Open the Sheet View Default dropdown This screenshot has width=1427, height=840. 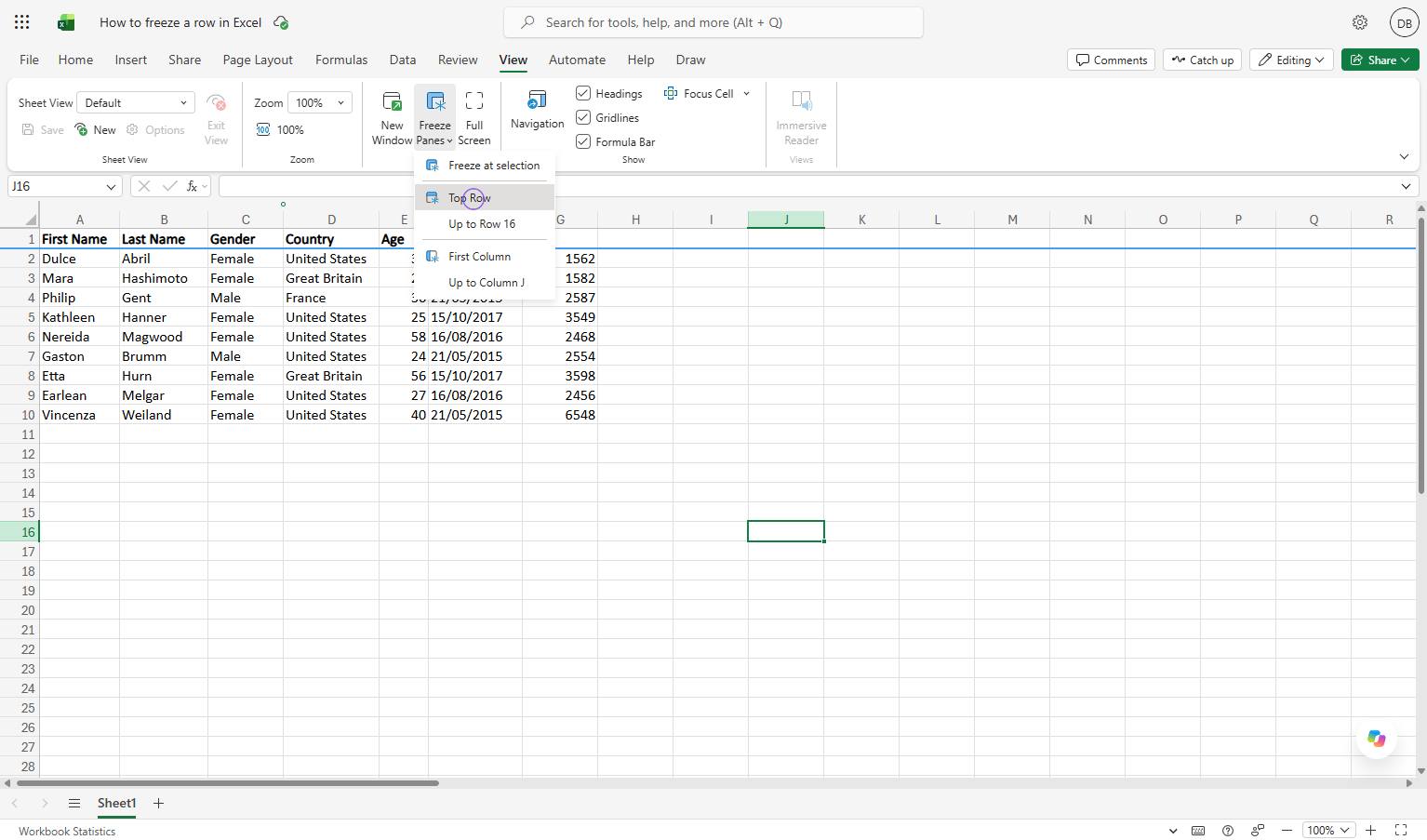136,102
